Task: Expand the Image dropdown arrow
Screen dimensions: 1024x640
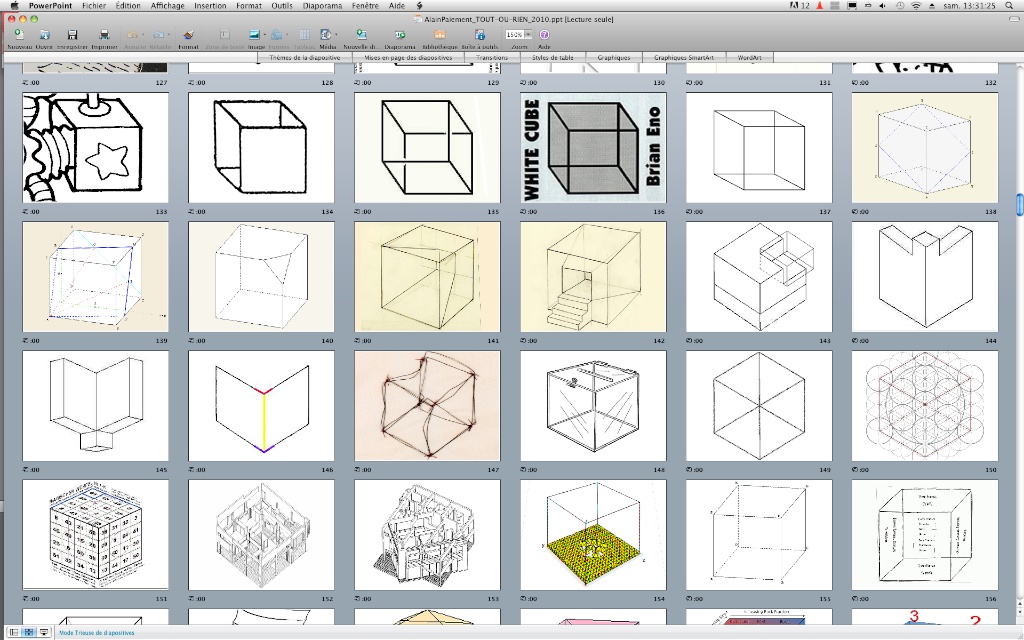Action: 264,35
